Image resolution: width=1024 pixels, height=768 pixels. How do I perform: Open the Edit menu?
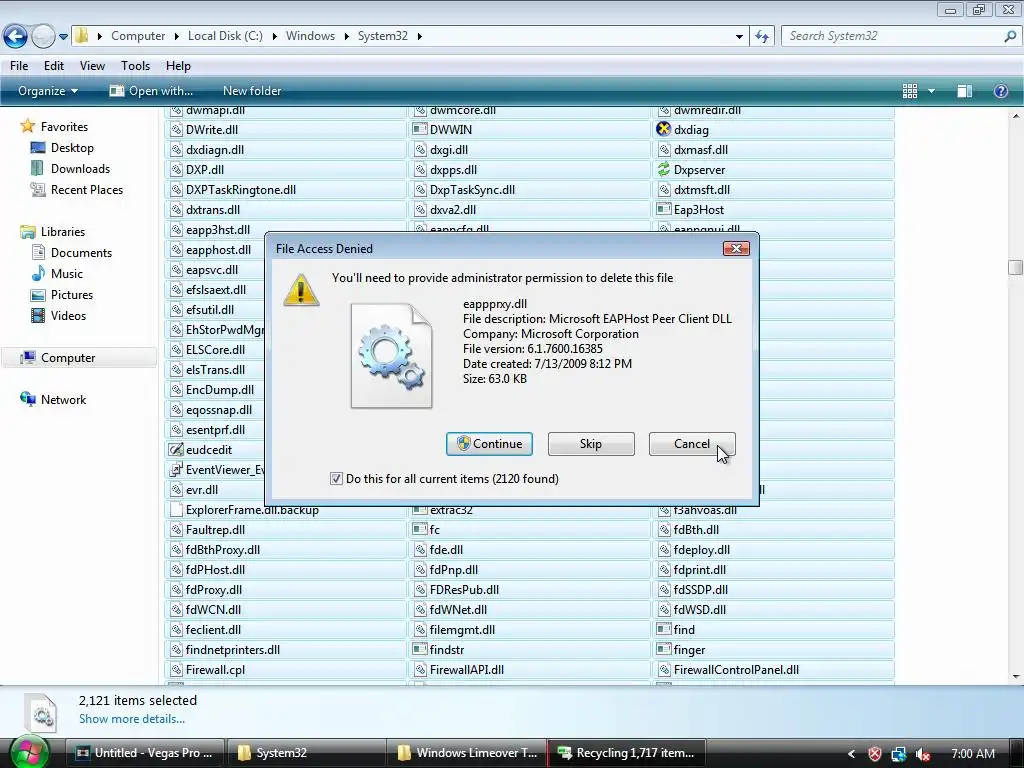coord(54,66)
